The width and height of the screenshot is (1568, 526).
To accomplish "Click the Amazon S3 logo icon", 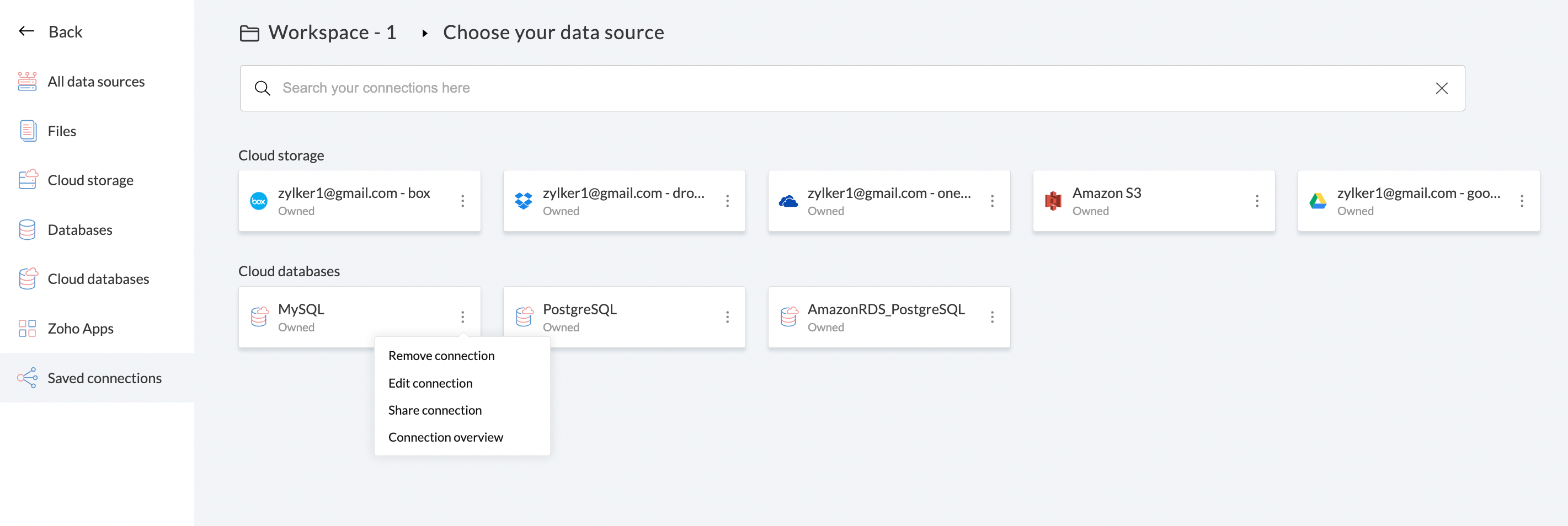I will [1053, 201].
